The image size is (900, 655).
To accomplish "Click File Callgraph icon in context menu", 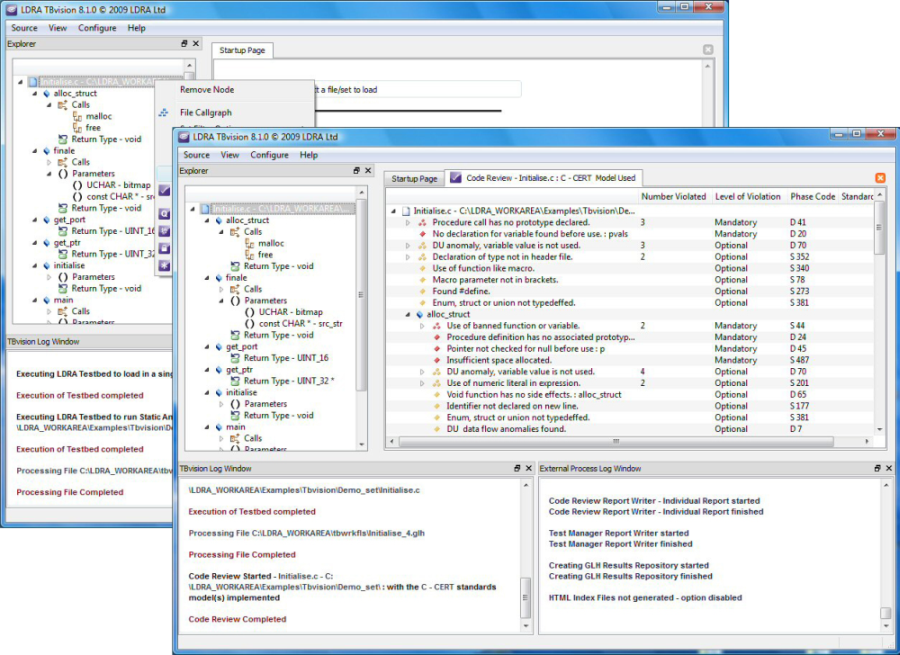I will click(x=164, y=113).
